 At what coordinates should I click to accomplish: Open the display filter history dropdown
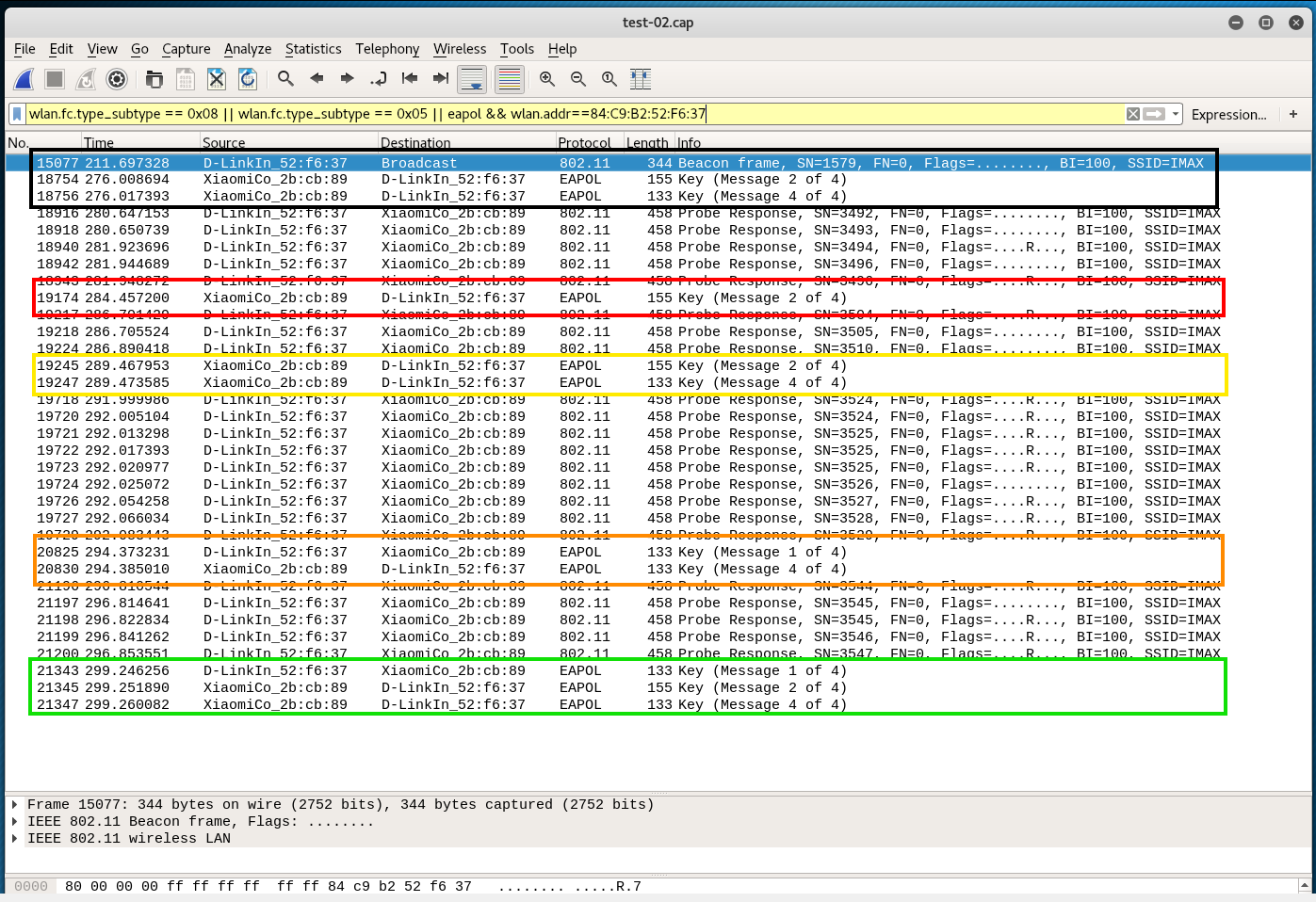[1176, 114]
